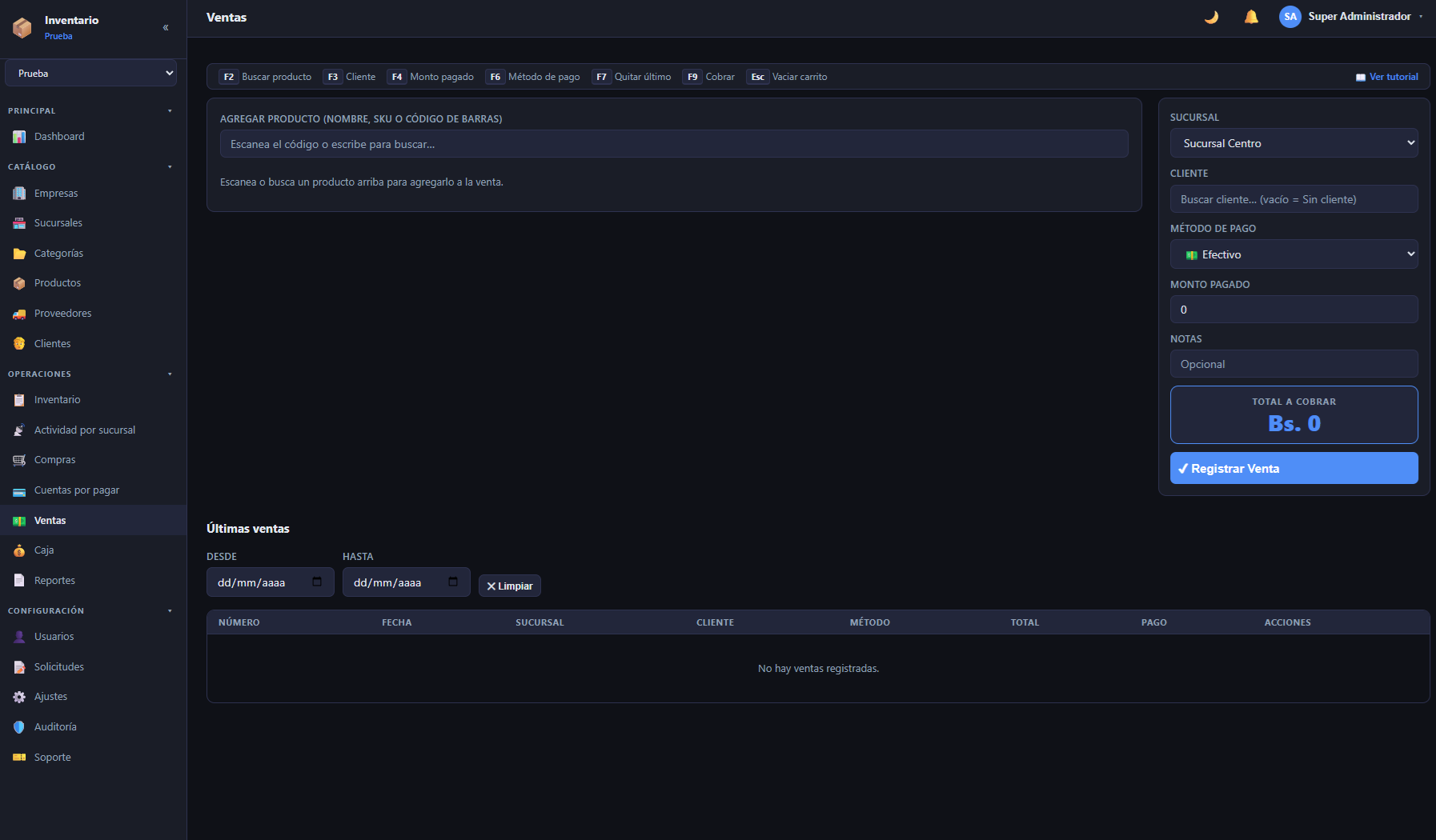This screenshot has width=1436, height=840.
Task: Click the Notas optional field
Action: [x=1294, y=364]
